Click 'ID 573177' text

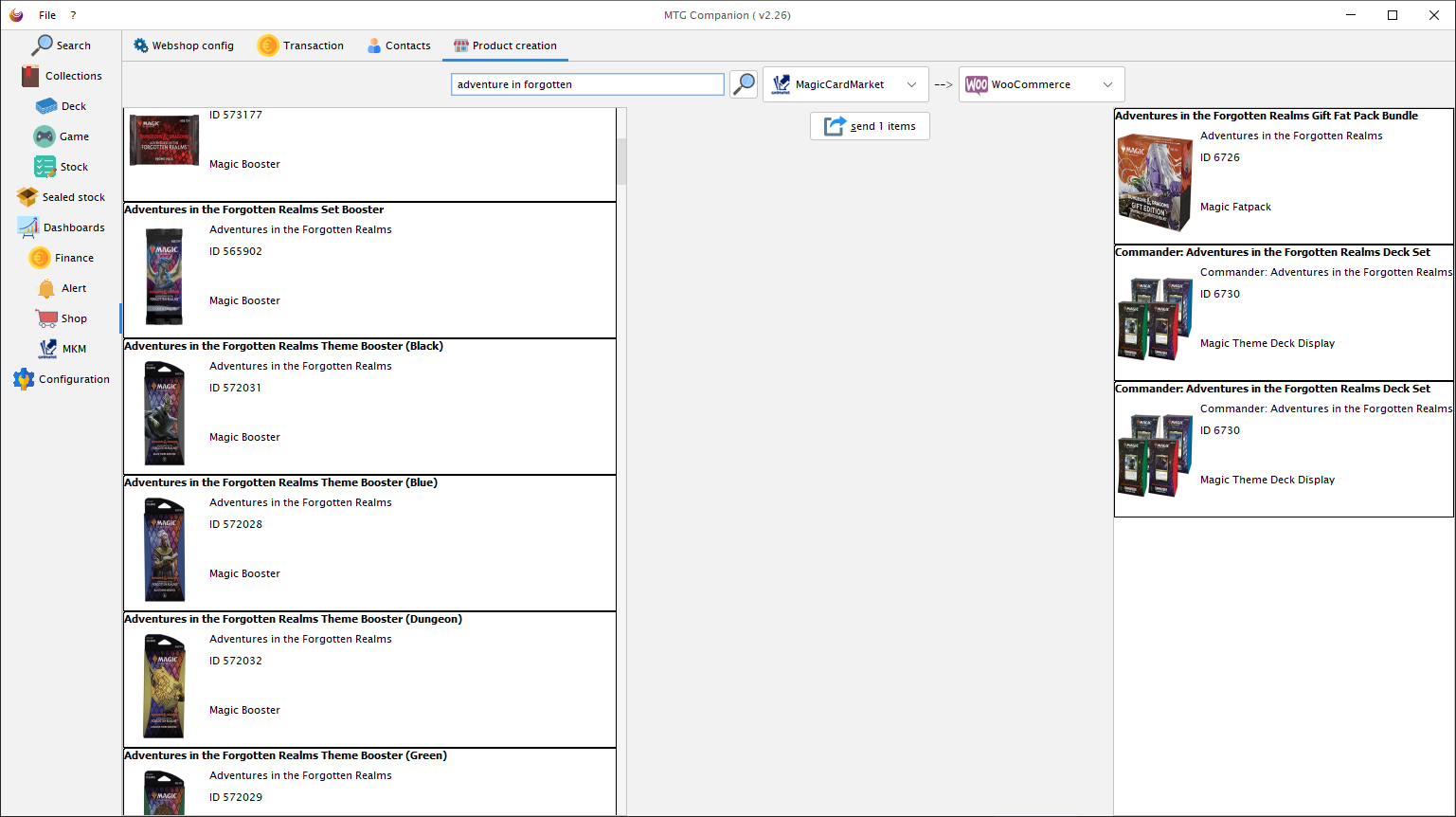pyautogui.click(x=236, y=115)
